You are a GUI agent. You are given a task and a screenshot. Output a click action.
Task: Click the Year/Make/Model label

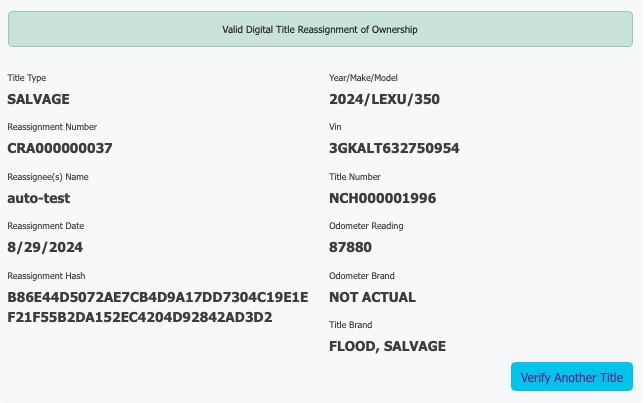[x=363, y=78]
